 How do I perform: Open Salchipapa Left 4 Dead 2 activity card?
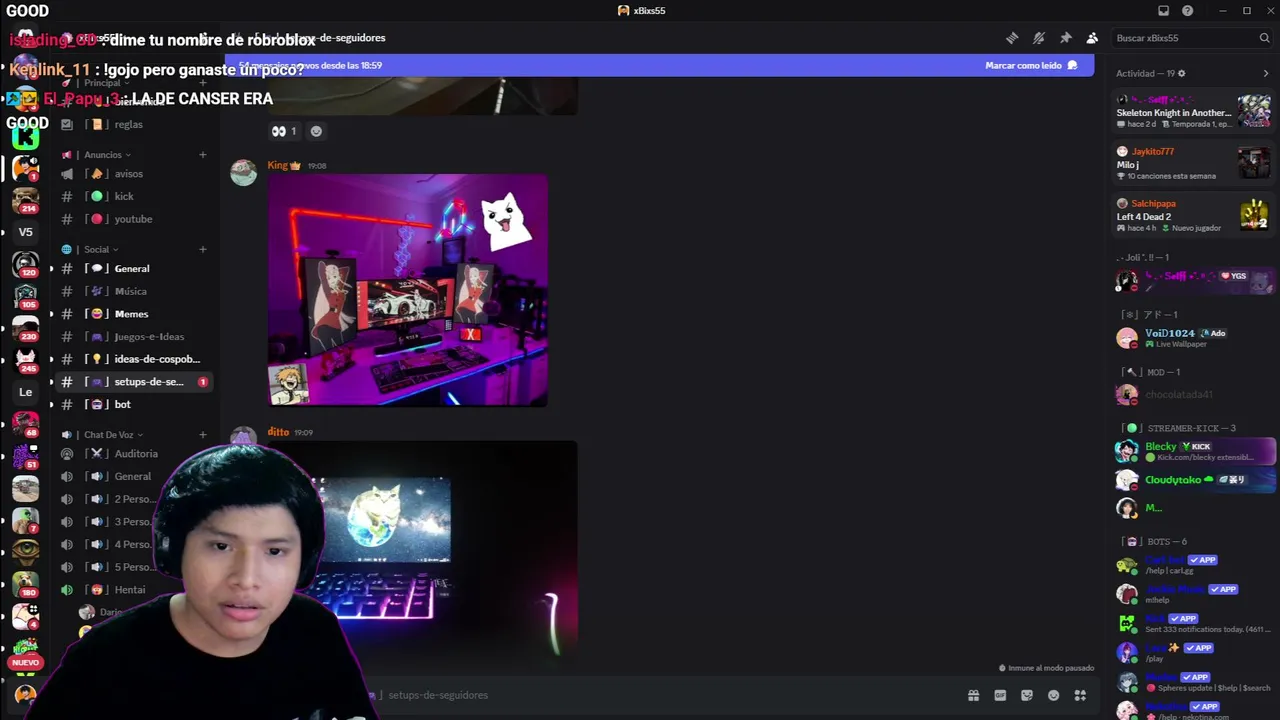click(x=1193, y=215)
